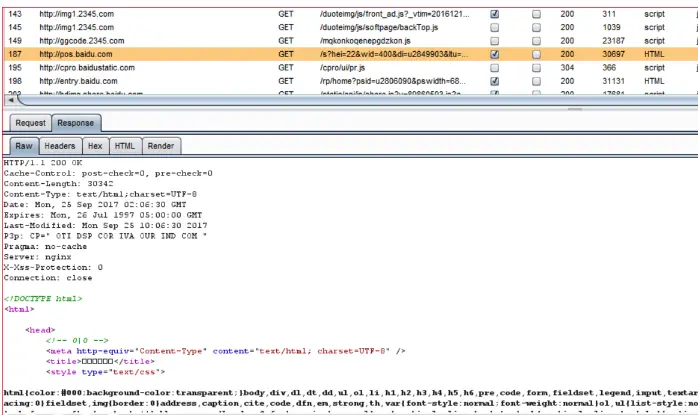698x415 pixels.
Task: Click the X-Xss-Protection: 0 header line
Action: coord(53,267)
